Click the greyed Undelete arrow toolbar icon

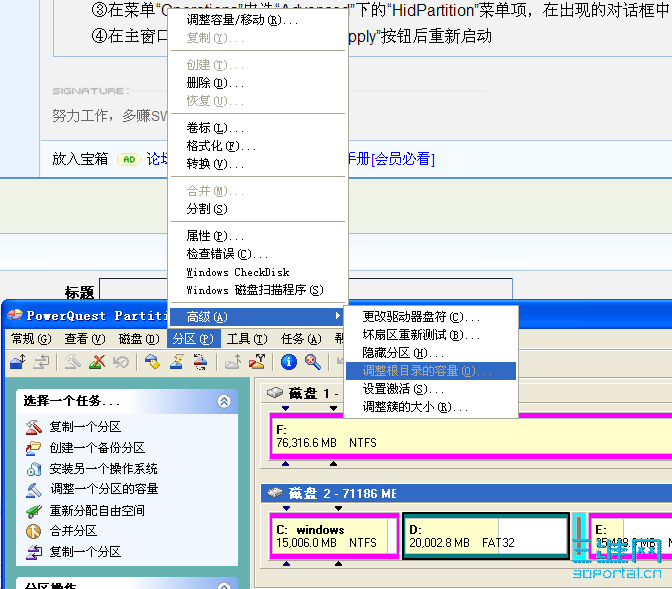coord(121,362)
